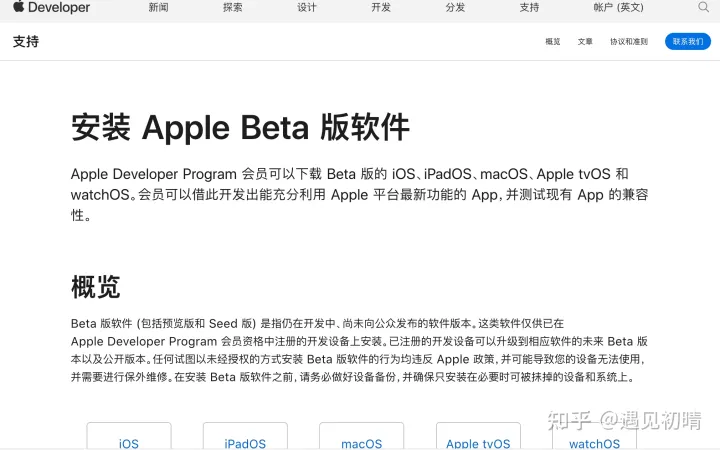Screen dimensions: 720x450
Task: Open 协议和准则 link
Action: pyautogui.click(x=629, y=42)
